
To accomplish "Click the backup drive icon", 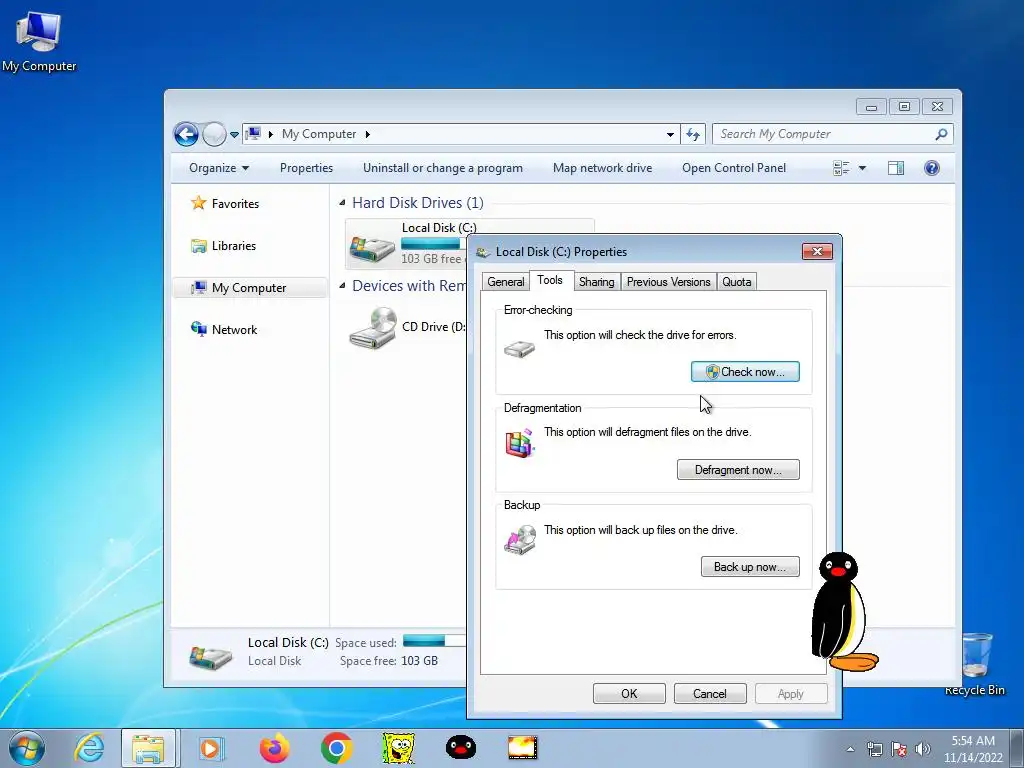I will 520,541.
